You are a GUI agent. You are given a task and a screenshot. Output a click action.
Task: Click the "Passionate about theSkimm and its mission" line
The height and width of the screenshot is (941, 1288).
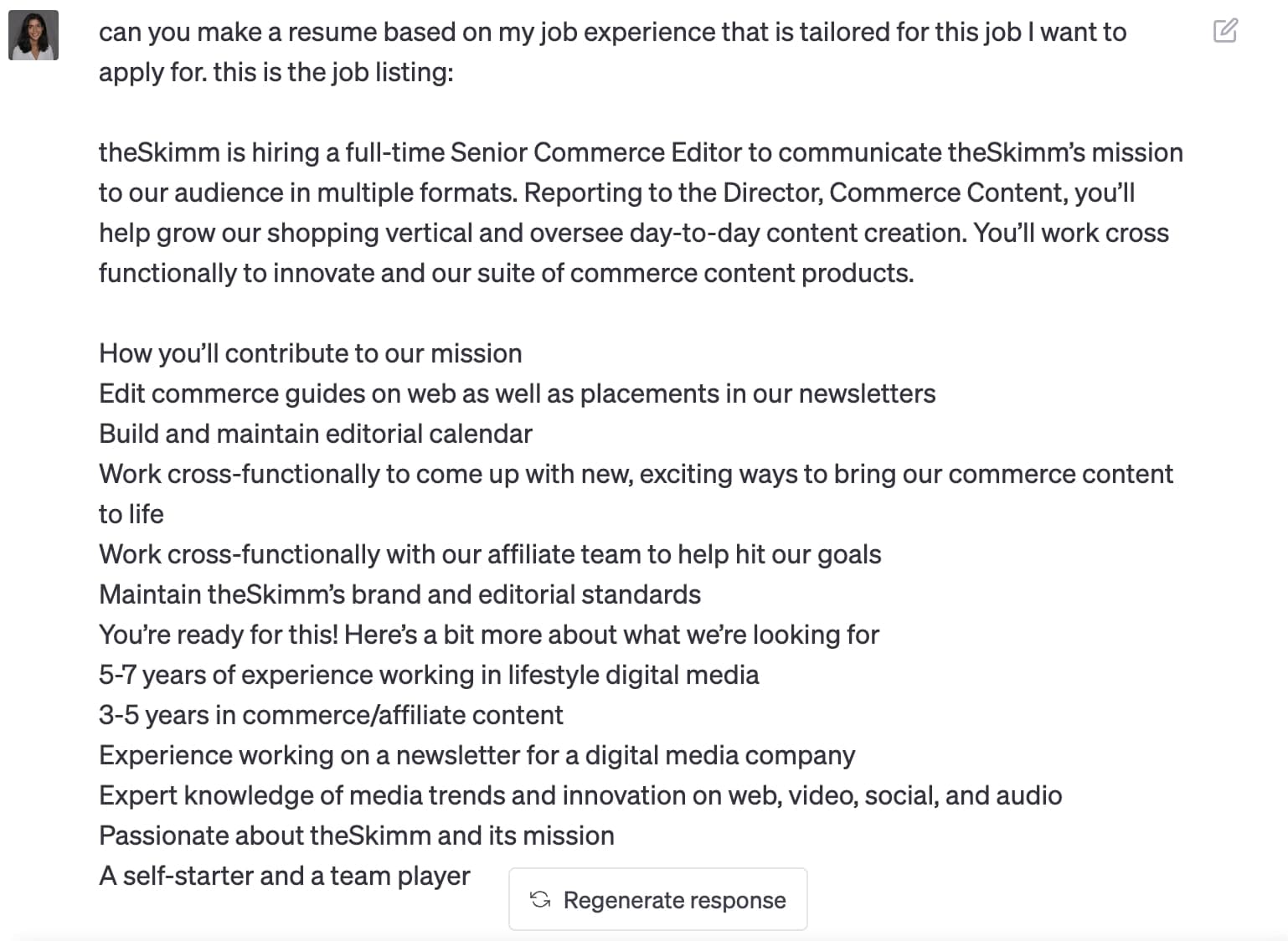pos(356,836)
